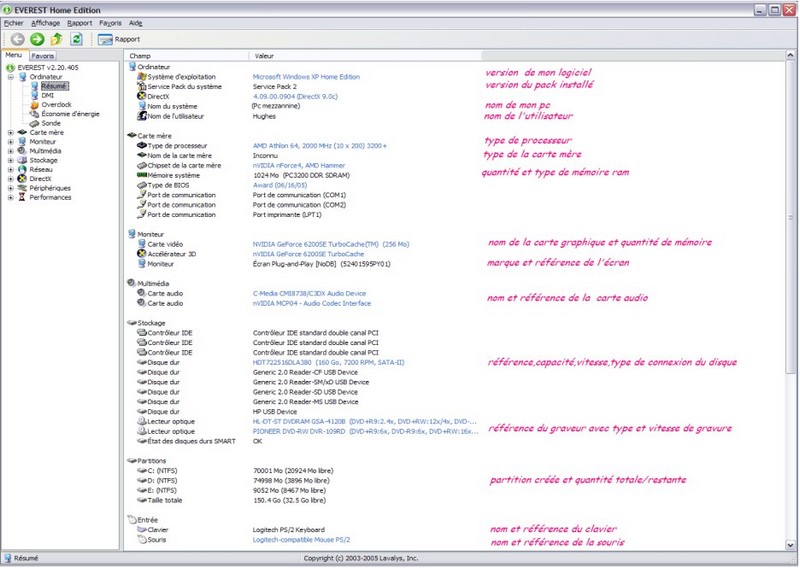Expand the Carte mère tree node

[11, 133]
